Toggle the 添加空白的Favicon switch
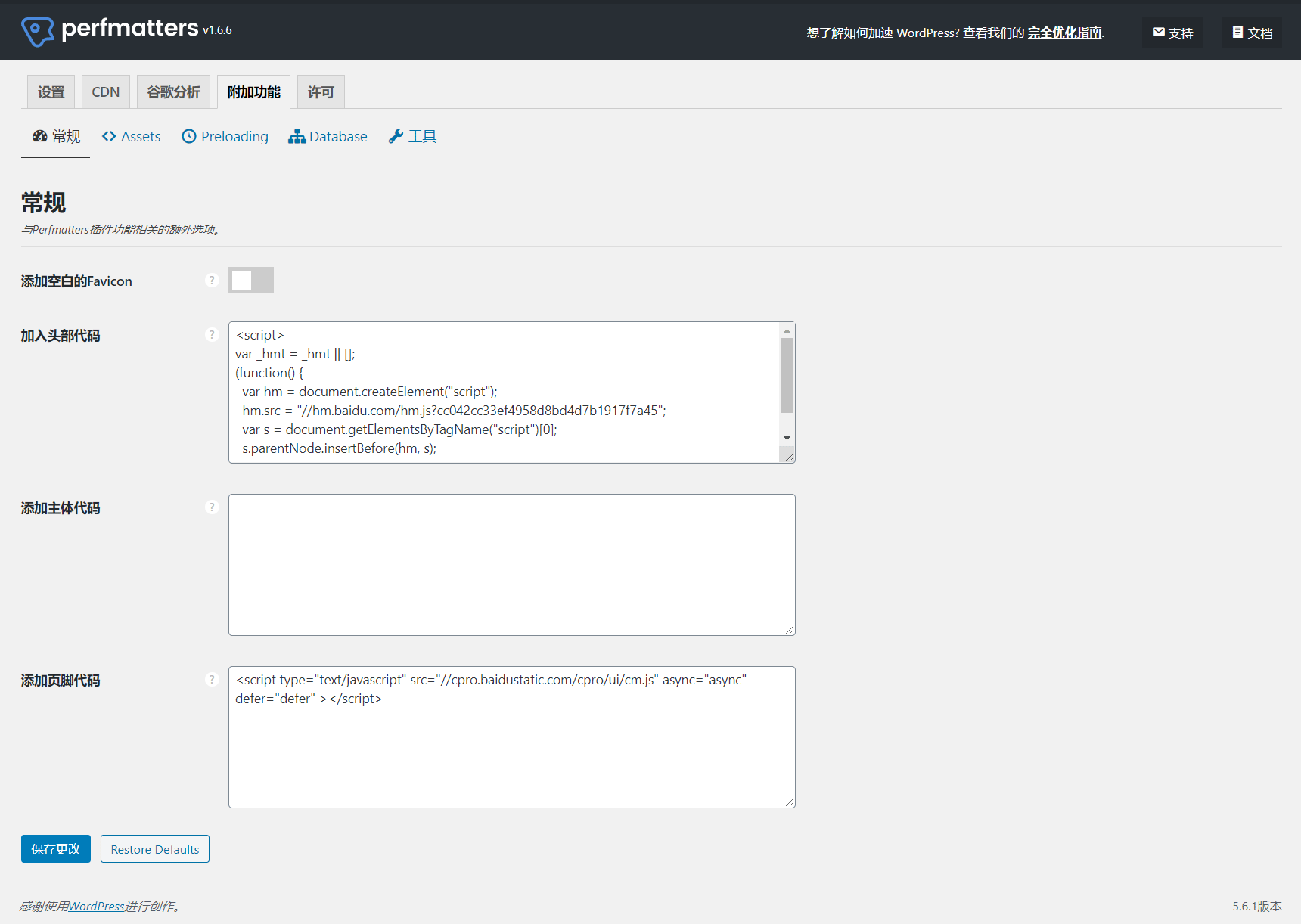This screenshot has width=1301, height=924. tap(251, 280)
